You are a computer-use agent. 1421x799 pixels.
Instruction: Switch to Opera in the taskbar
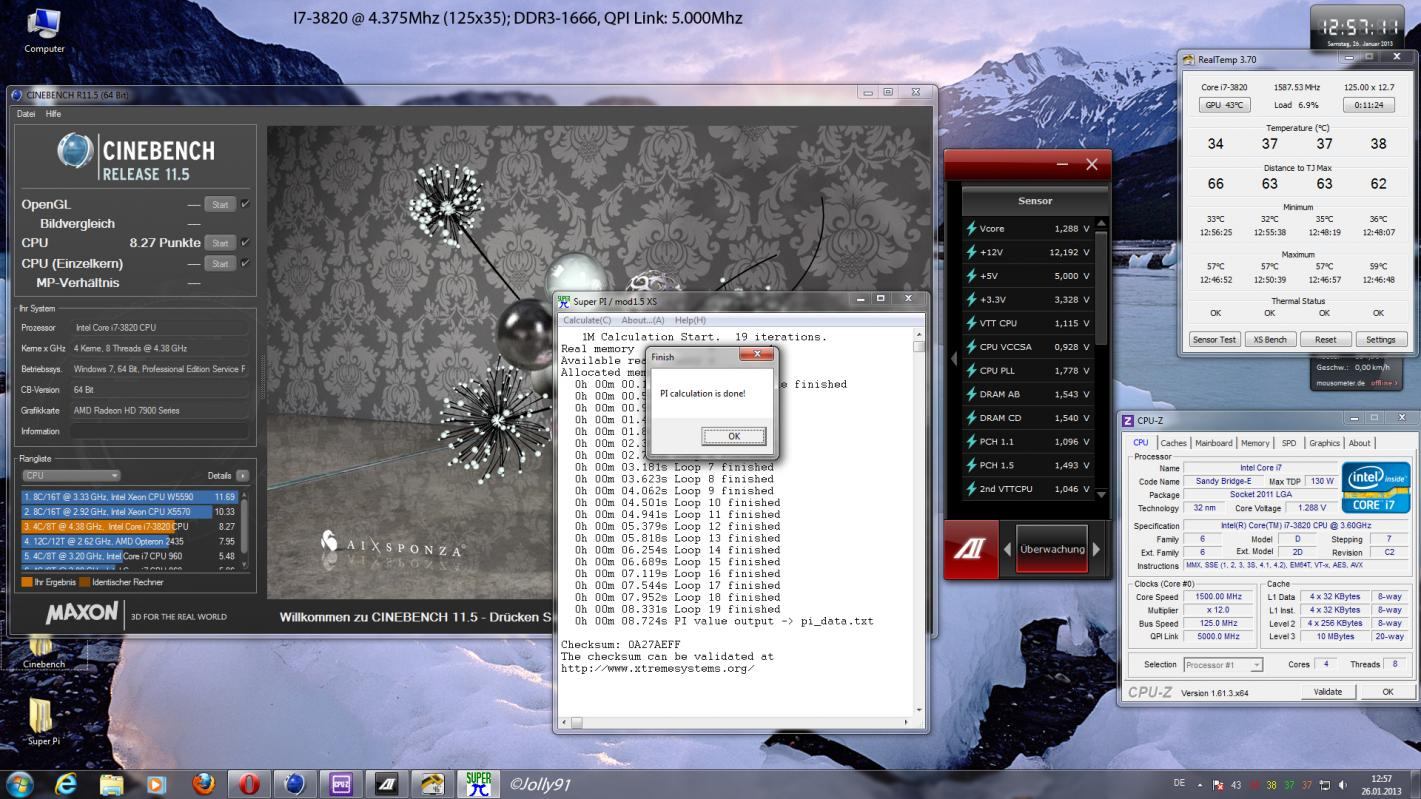click(x=250, y=784)
